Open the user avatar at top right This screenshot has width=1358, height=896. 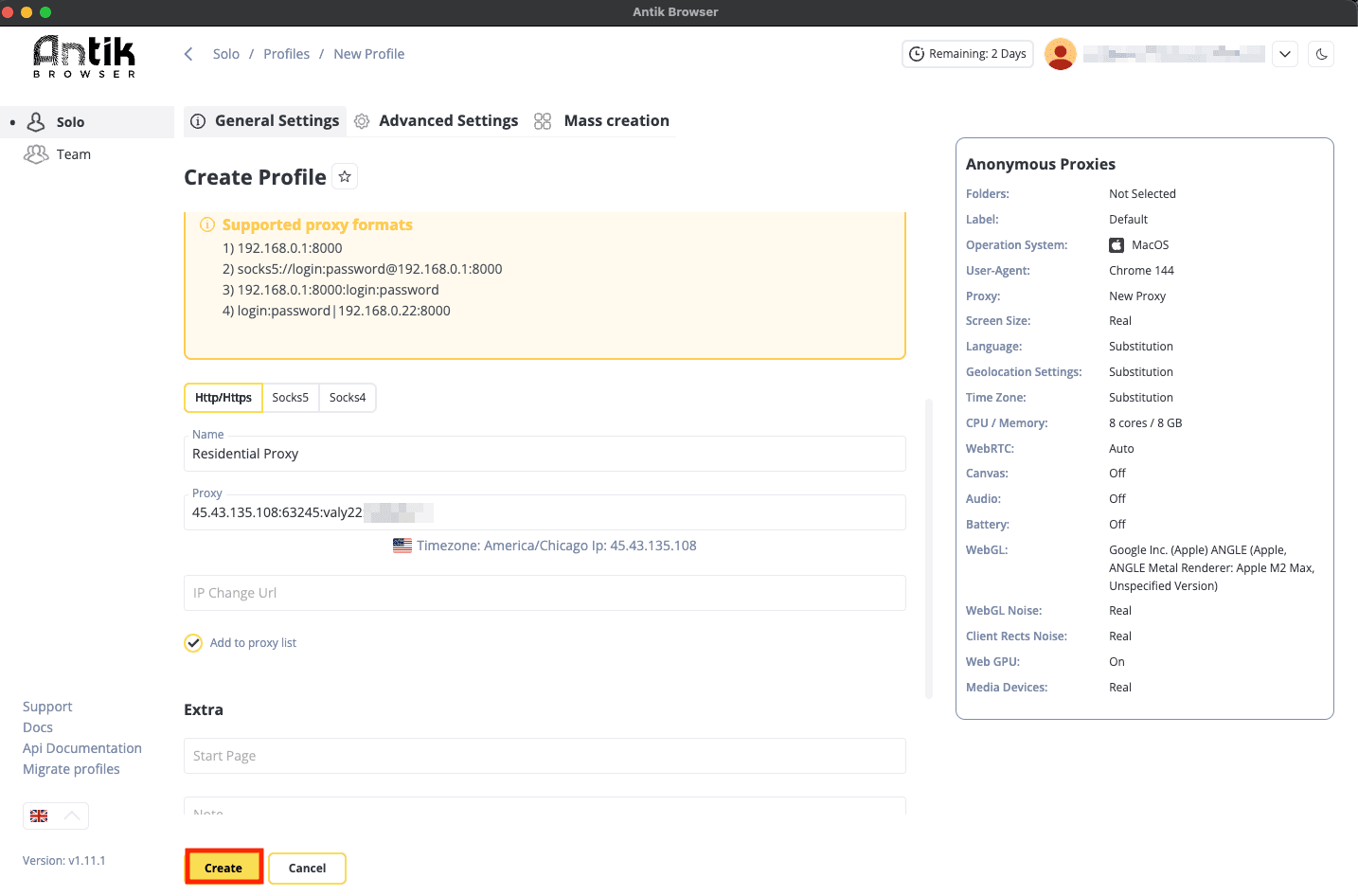(x=1061, y=54)
